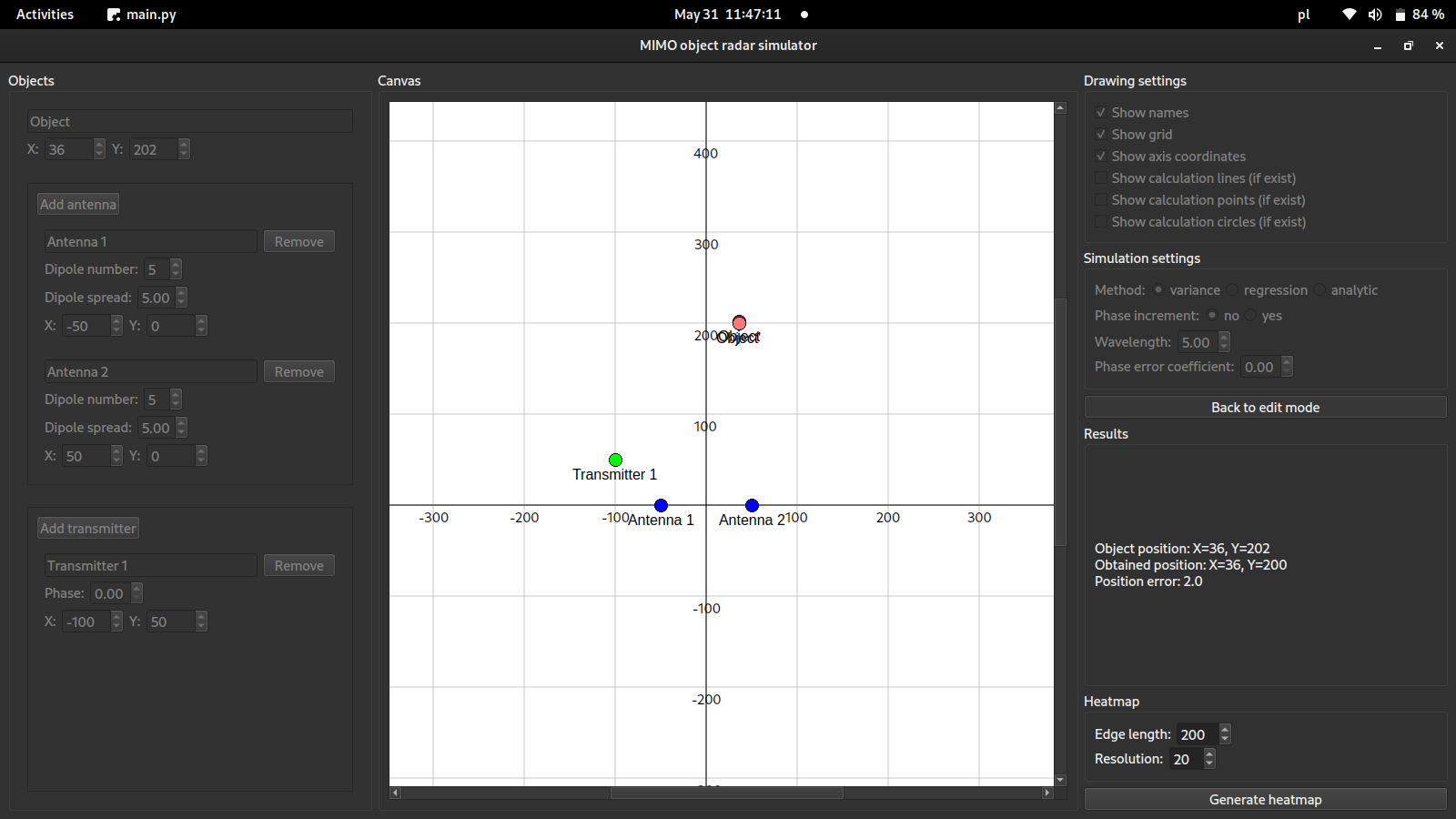Image resolution: width=1456 pixels, height=819 pixels.
Task: Click Back to edit mode button
Action: [1265, 407]
